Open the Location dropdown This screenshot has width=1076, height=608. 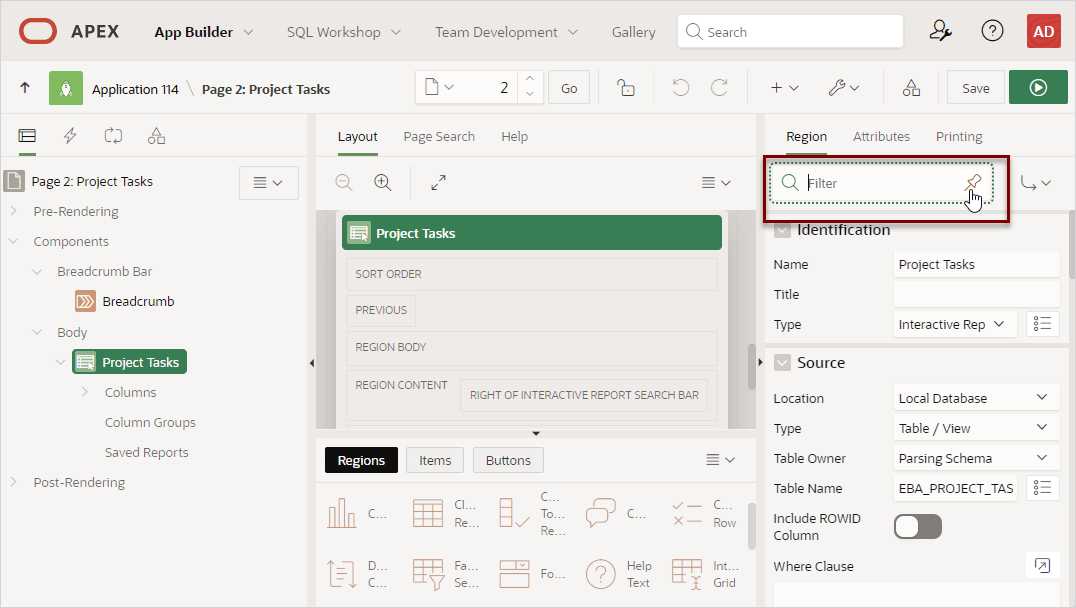[x=975, y=398]
